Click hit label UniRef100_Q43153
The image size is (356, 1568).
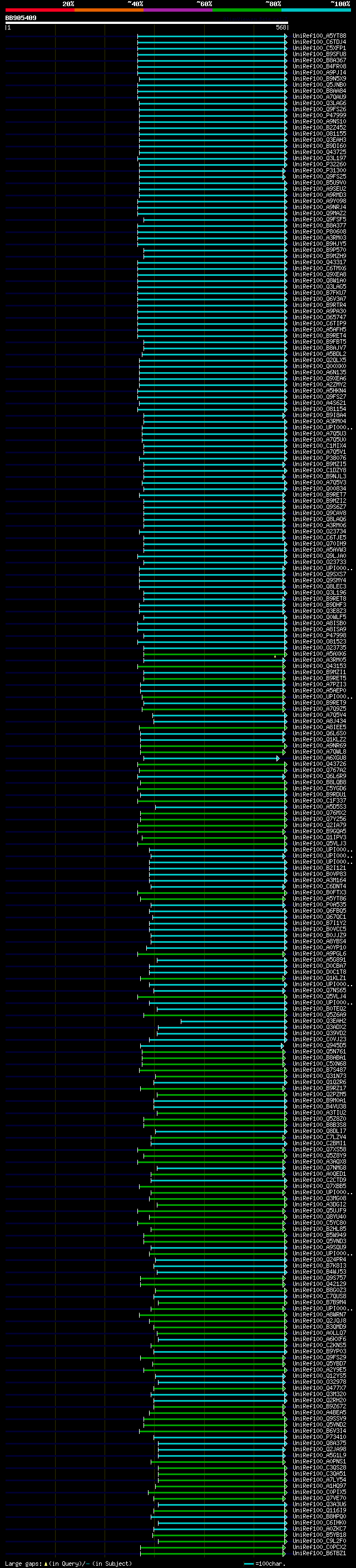(x=319, y=666)
